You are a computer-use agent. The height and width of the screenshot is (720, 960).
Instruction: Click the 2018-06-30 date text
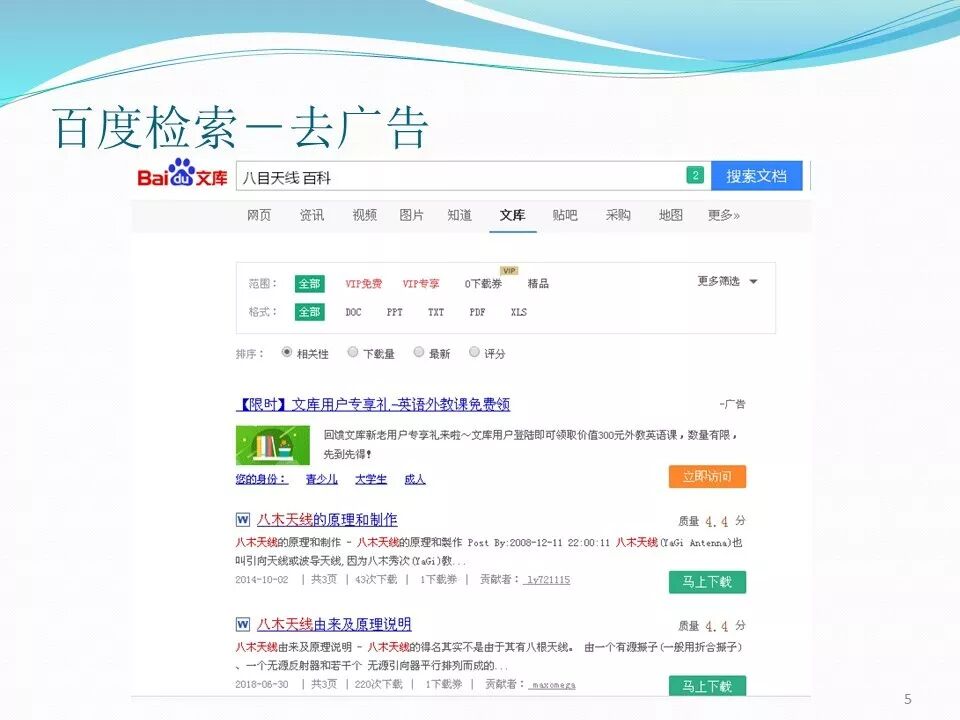[261, 684]
